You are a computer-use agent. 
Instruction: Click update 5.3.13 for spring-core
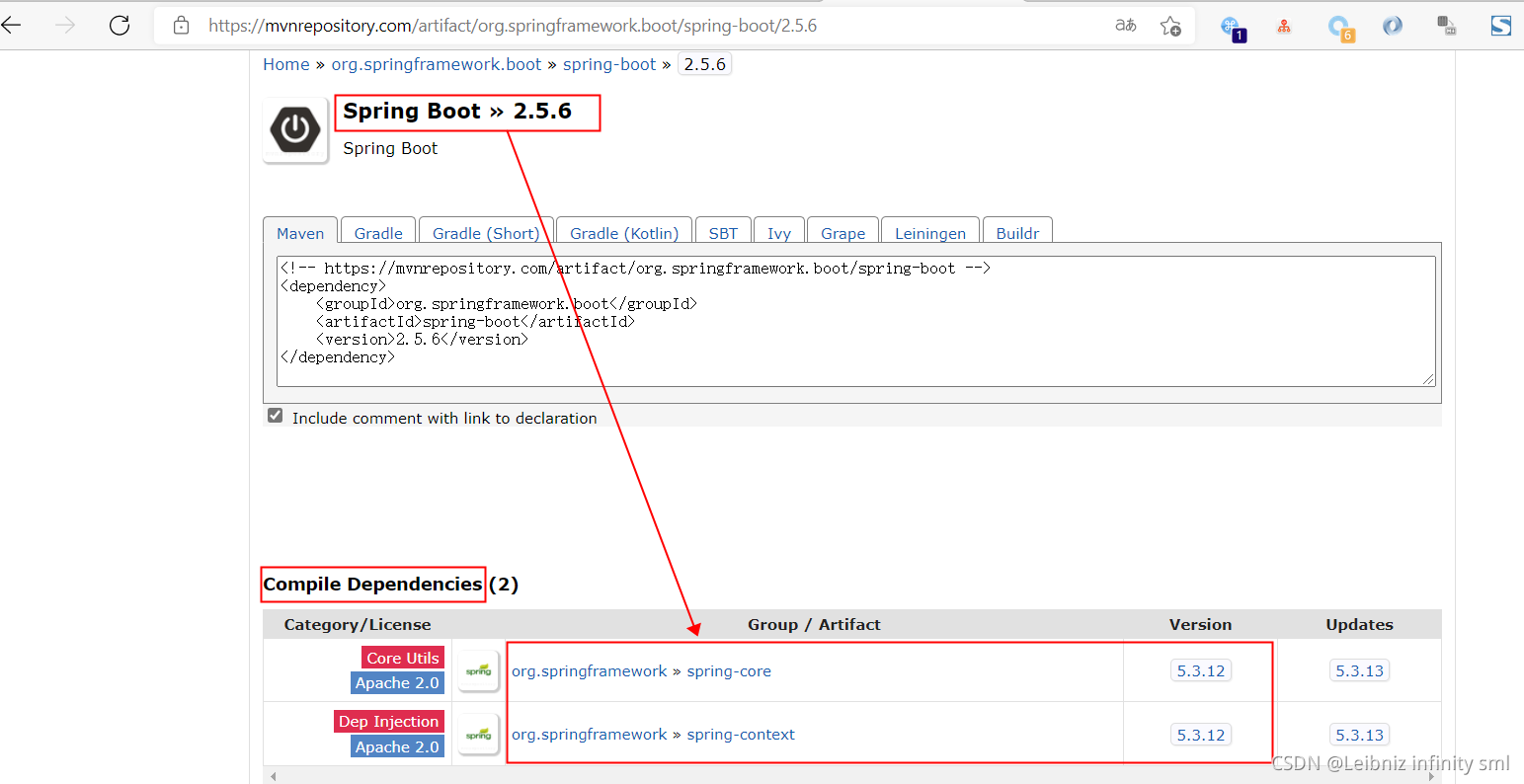(x=1360, y=671)
